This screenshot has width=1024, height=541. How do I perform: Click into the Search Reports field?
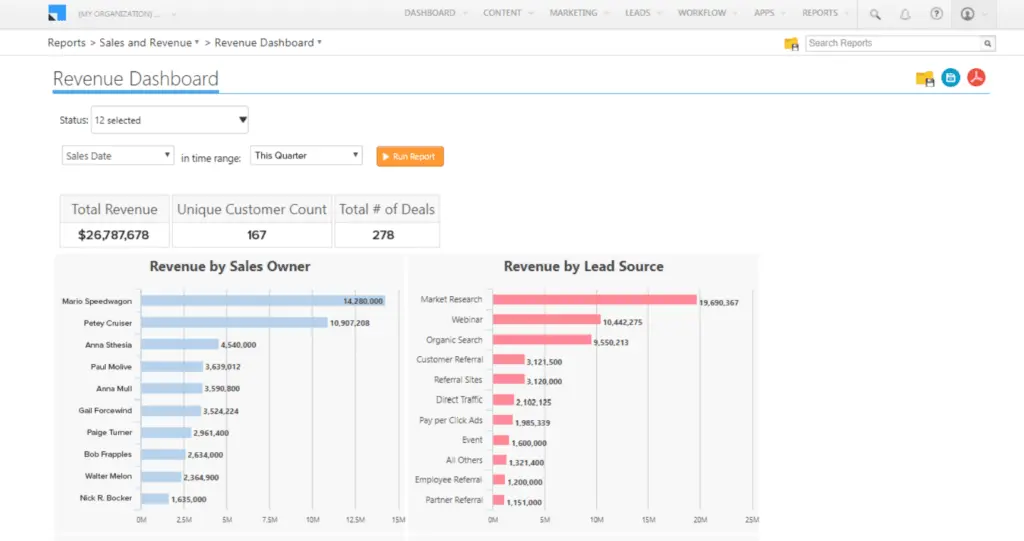[x=894, y=43]
